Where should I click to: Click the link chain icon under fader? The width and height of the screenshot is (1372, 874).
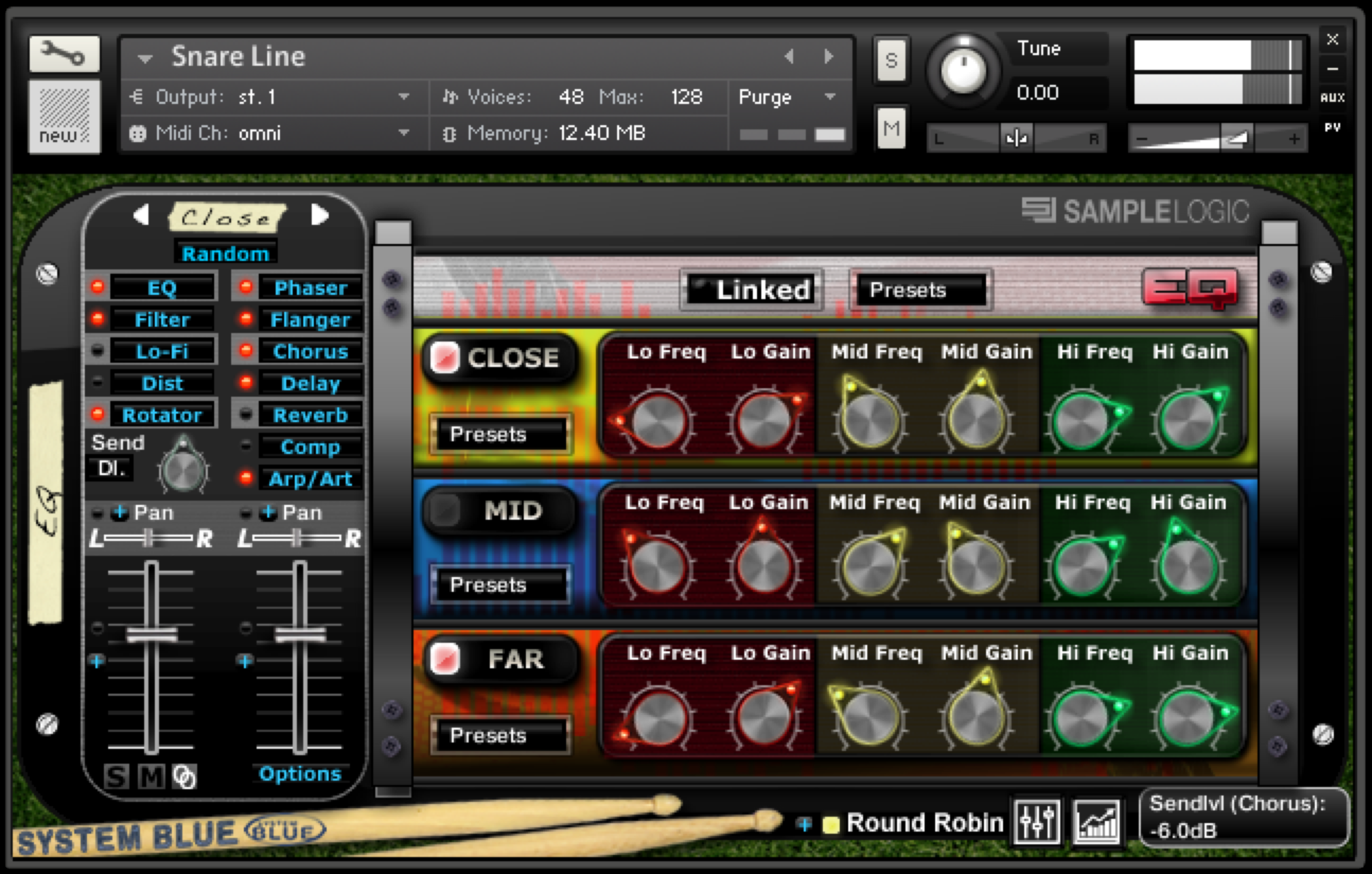point(184,776)
